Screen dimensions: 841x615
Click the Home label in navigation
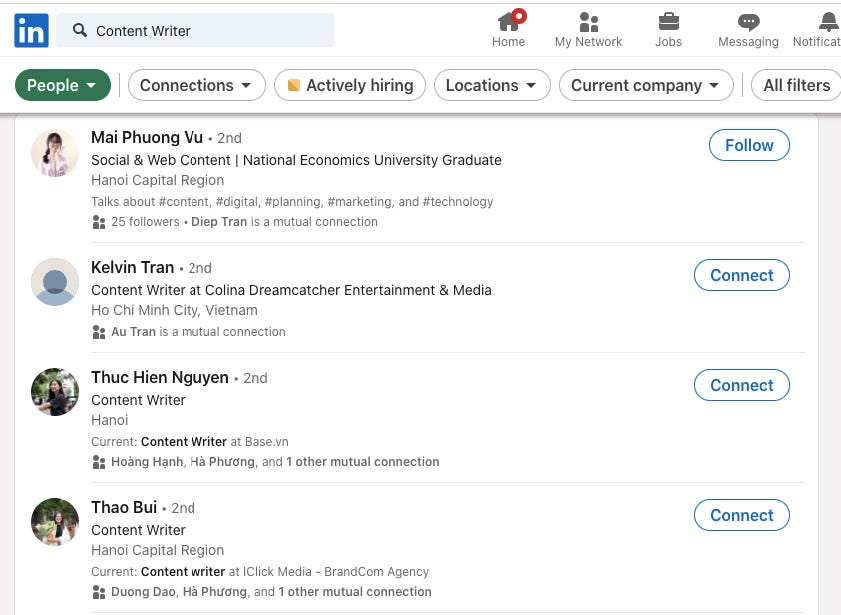click(x=508, y=42)
